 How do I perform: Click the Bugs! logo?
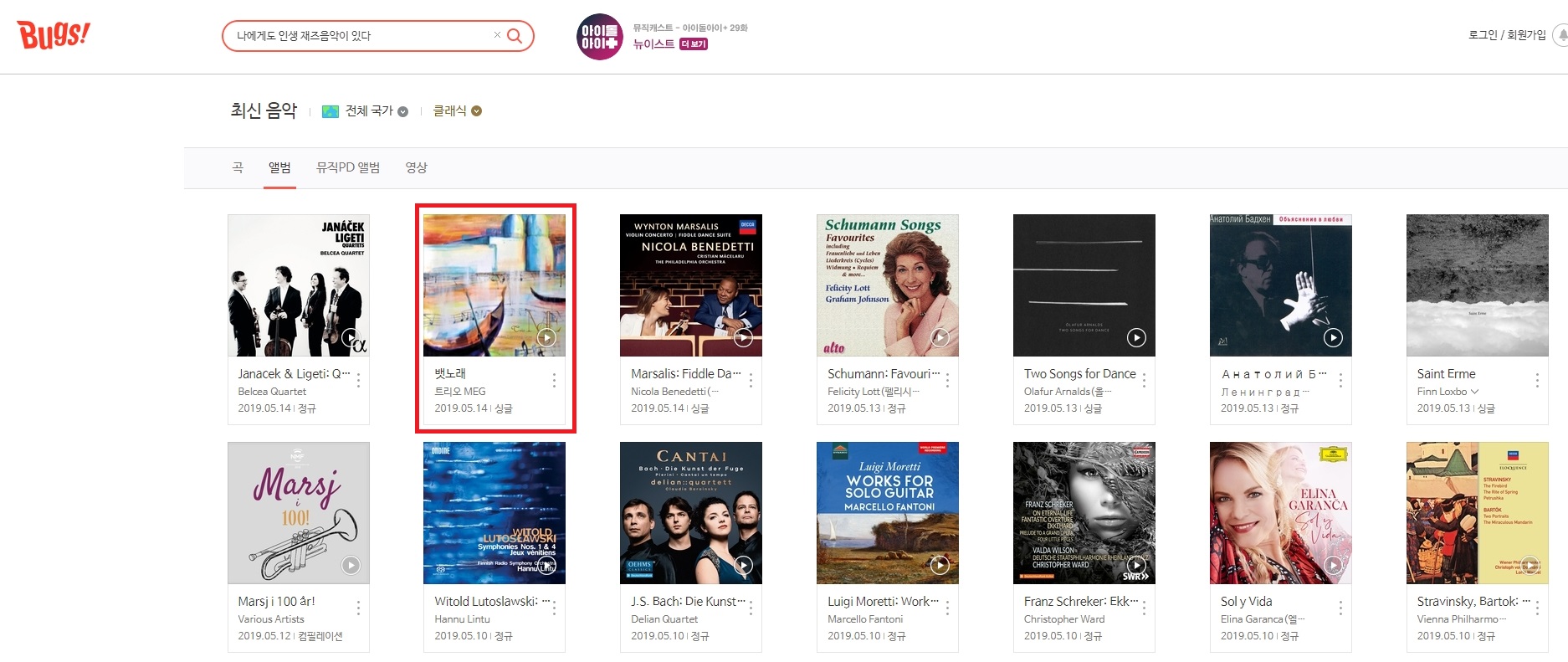pos(54,35)
